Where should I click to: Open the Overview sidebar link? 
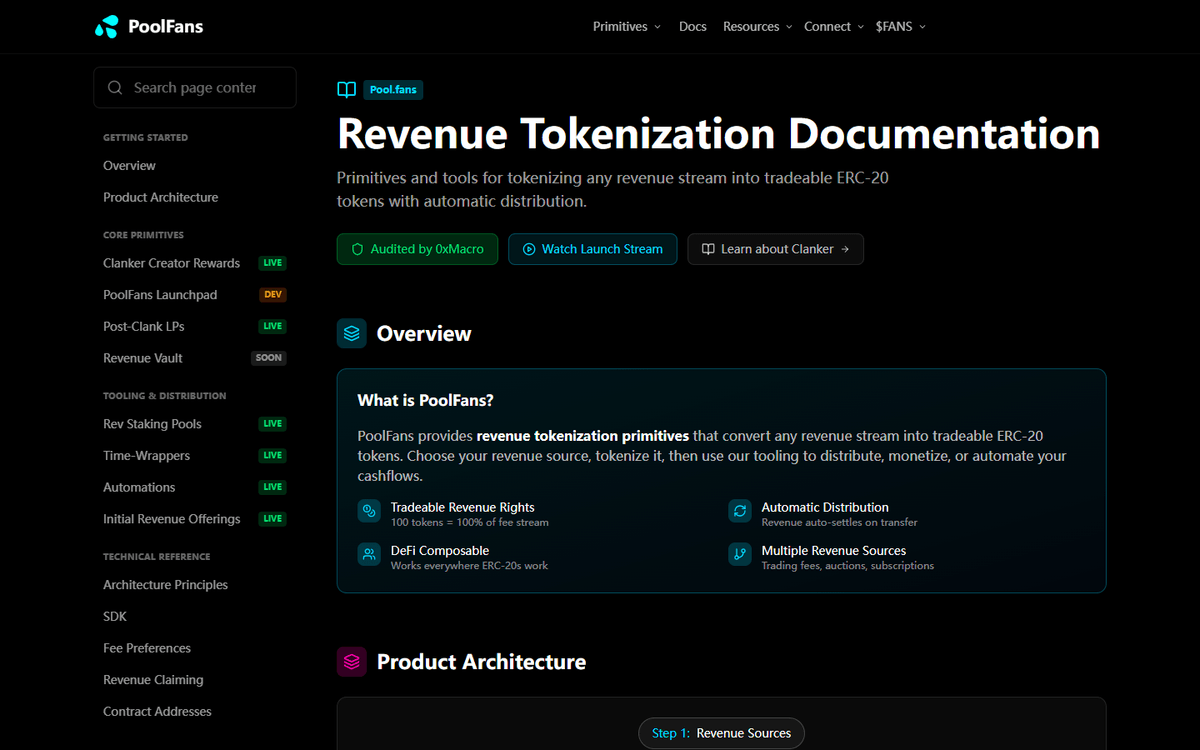click(x=129, y=166)
